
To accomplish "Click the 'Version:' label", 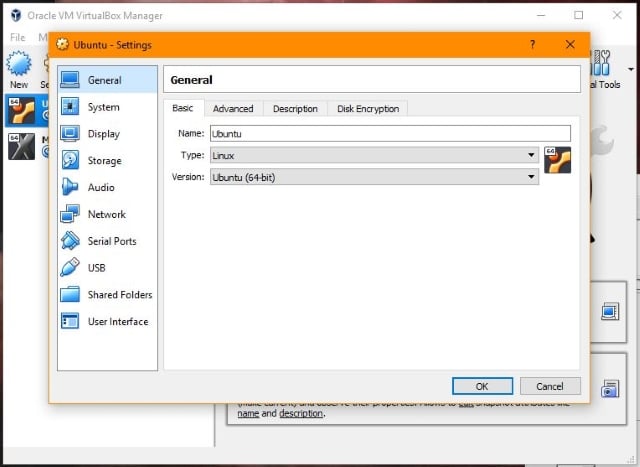I will (188, 177).
